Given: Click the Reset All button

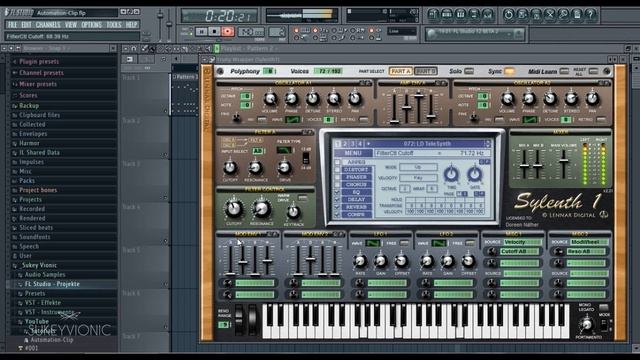Looking at the screenshot, I should [593, 71].
